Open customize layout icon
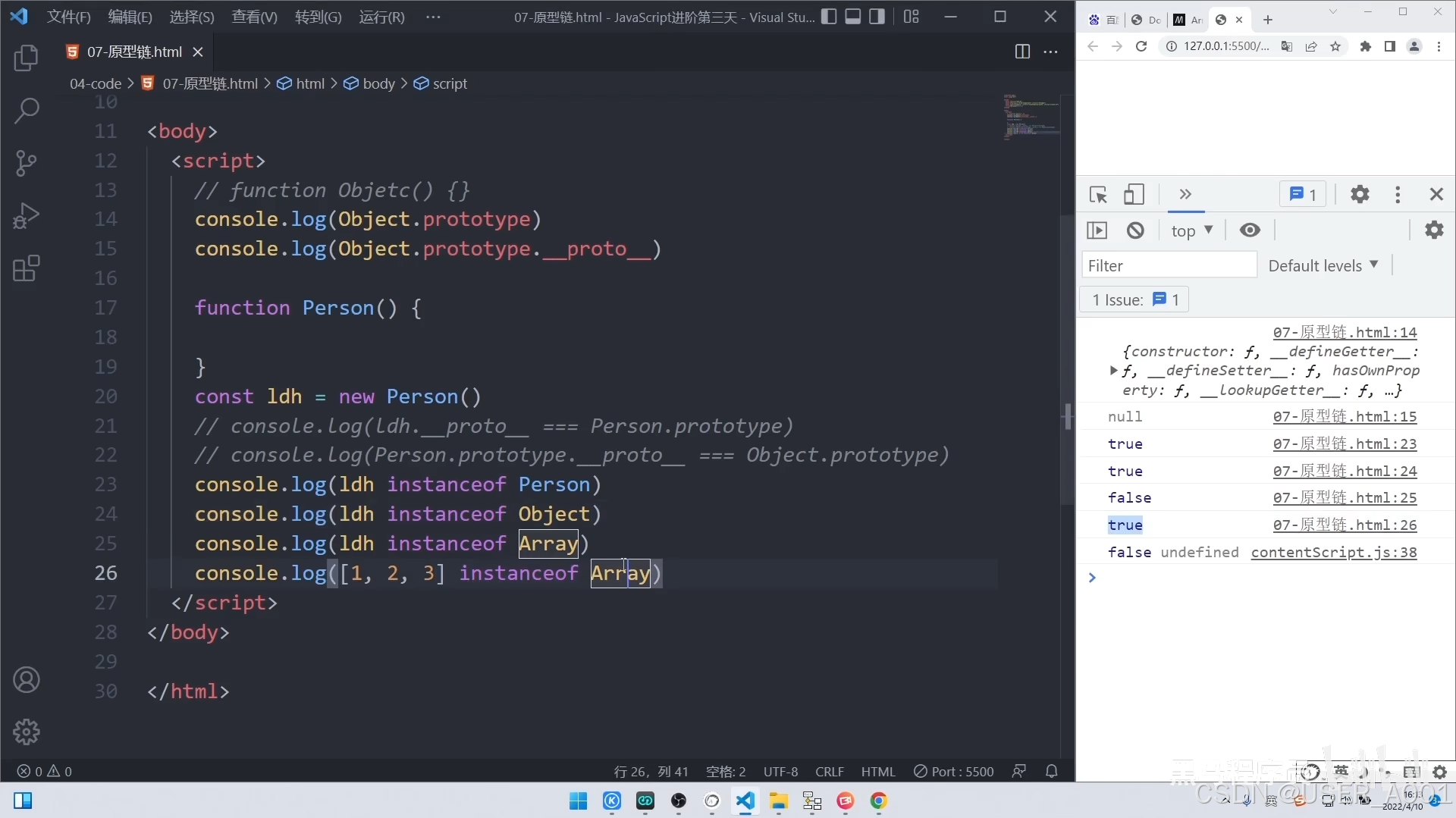 [912, 17]
